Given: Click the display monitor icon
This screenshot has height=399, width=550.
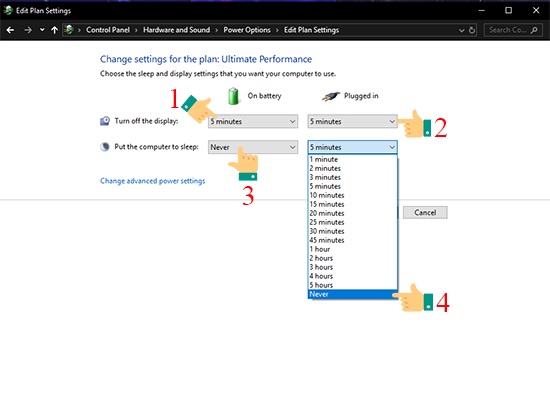Looking at the screenshot, I should pos(105,121).
